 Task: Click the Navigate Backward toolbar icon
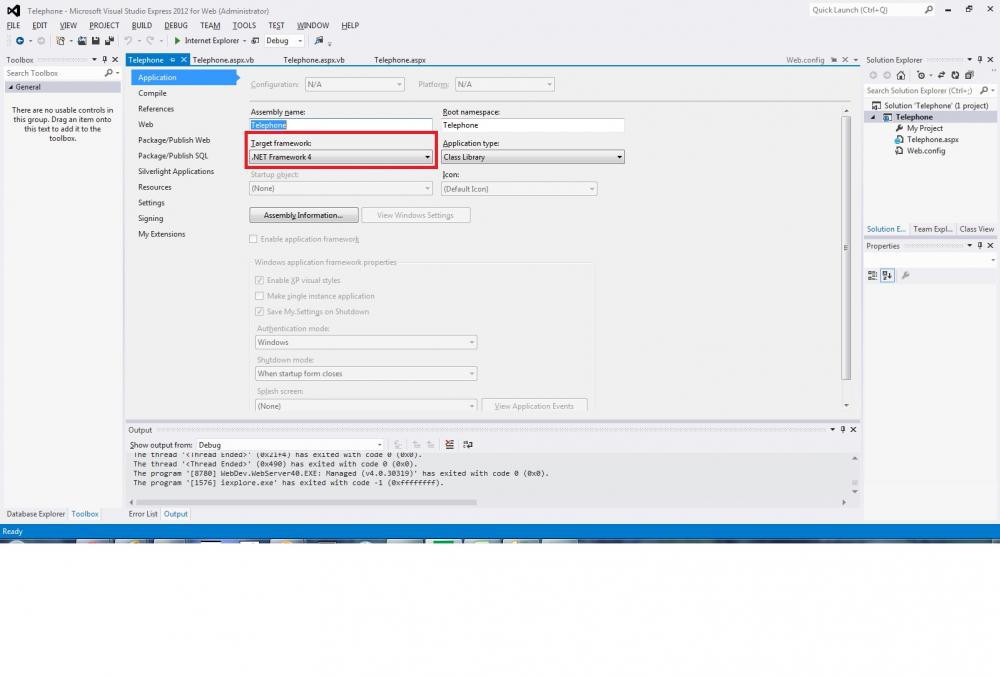[21, 41]
